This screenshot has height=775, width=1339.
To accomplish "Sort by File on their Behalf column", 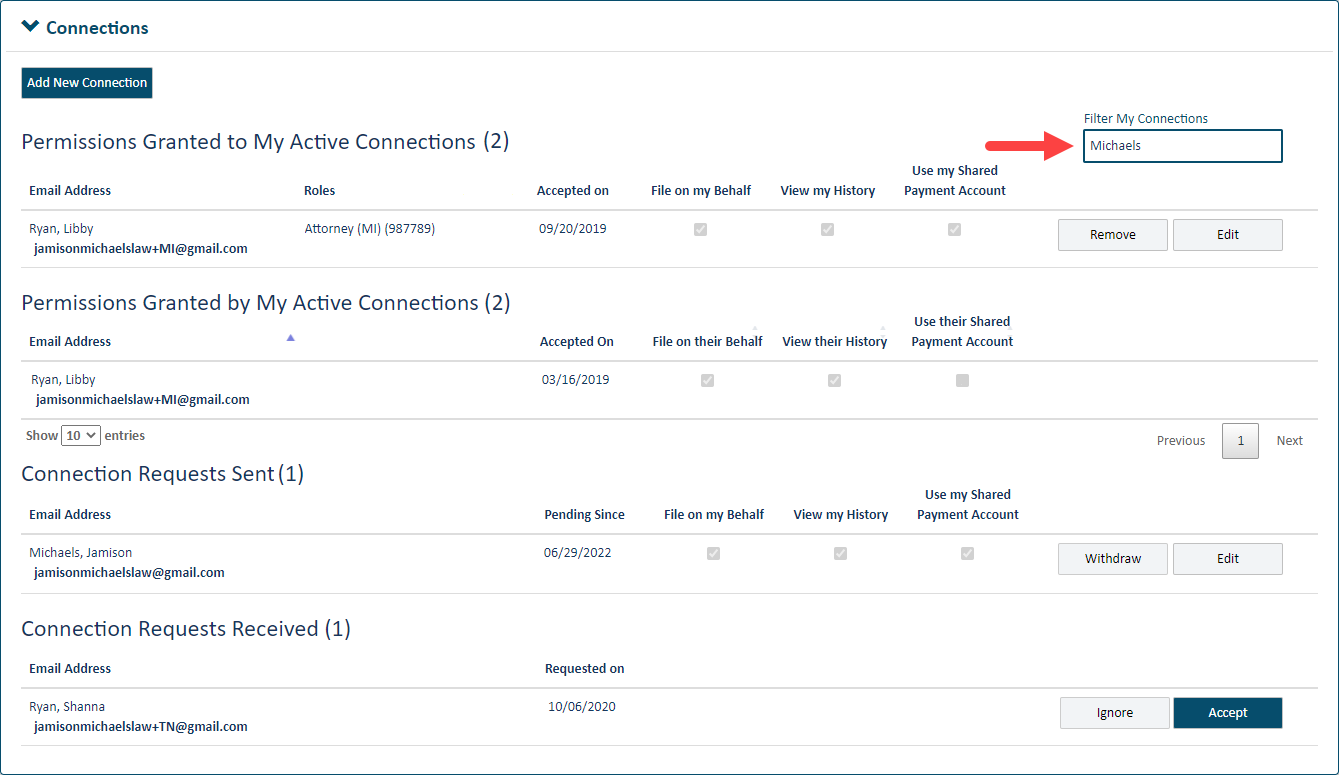I will click(707, 341).
